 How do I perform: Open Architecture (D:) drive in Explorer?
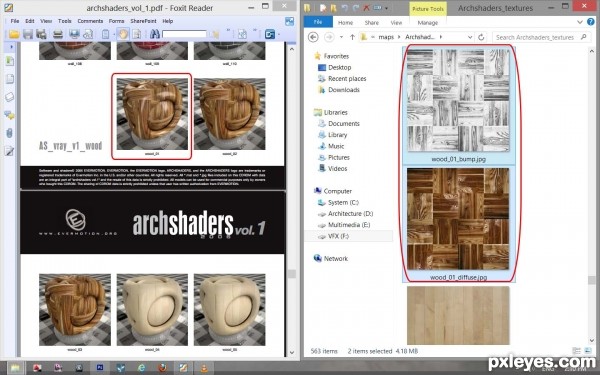click(x=351, y=214)
